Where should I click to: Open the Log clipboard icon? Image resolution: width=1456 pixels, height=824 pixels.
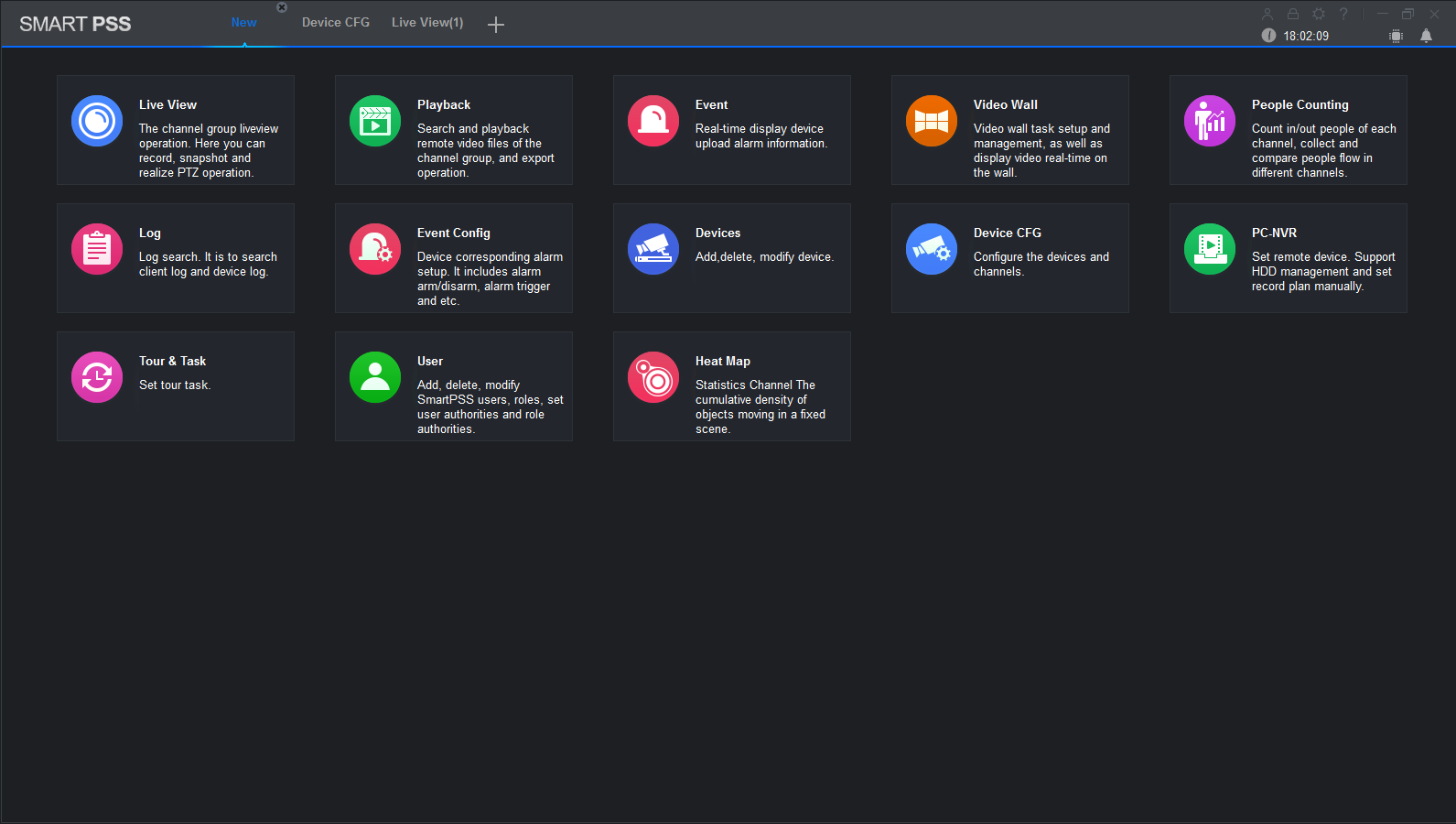click(x=97, y=249)
